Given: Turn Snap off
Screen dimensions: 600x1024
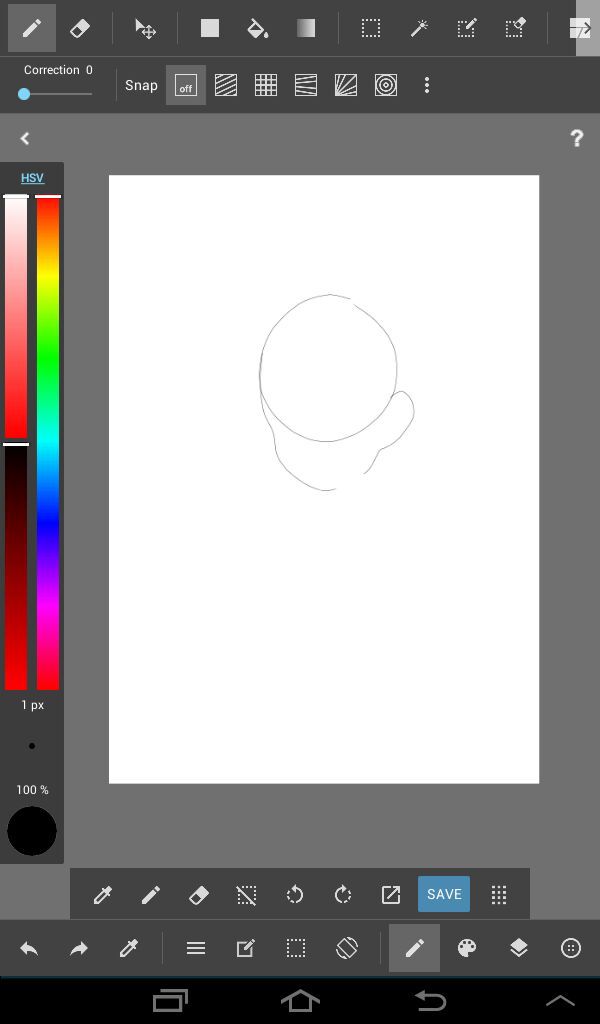Looking at the screenshot, I should click(186, 85).
